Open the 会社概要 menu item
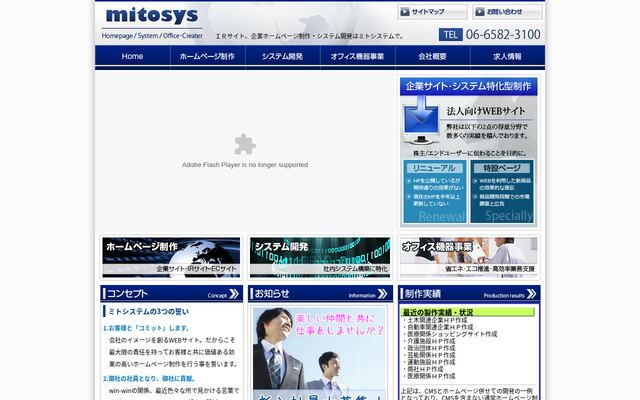Viewport: 640px width, 400px height. pos(432,56)
